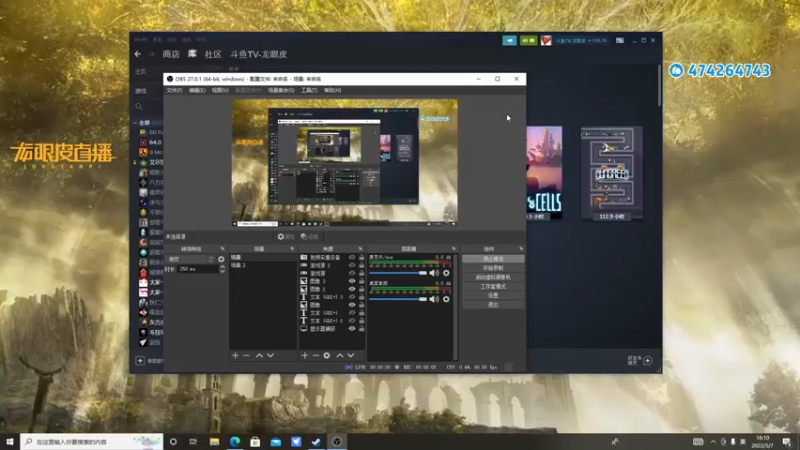The height and width of the screenshot is (450, 800).
Task: Open the 麦克风/Aux audio settings gear
Action: pos(446,273)
